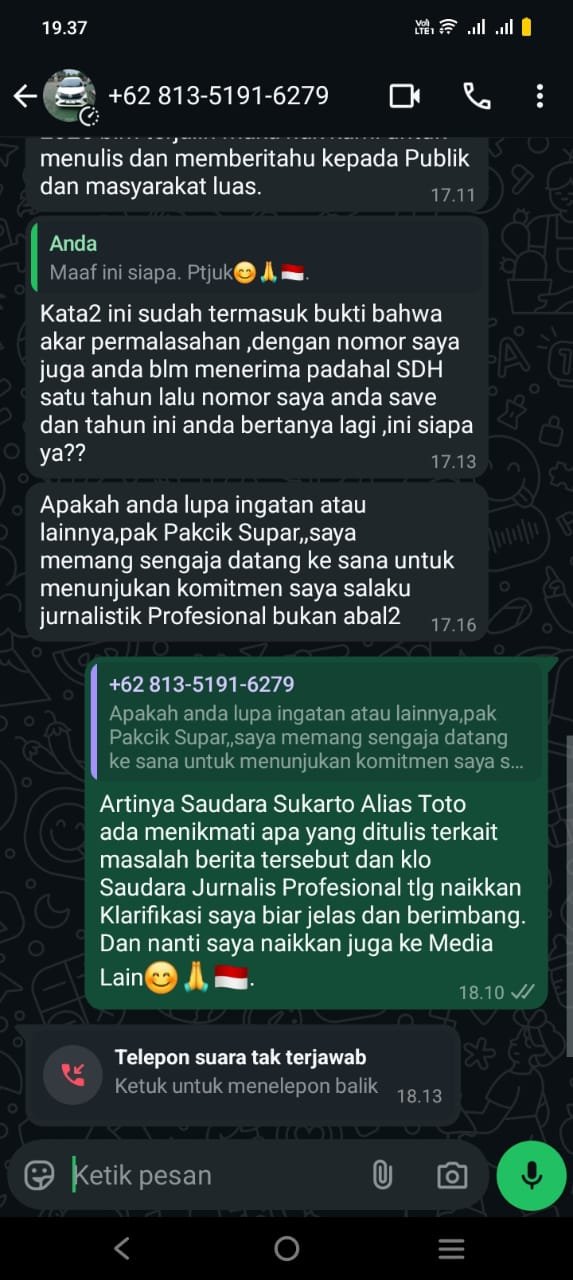Tap the missed call red phone icon
Viewport: 573px width, 1280px height.
[x=72, y=1075]
